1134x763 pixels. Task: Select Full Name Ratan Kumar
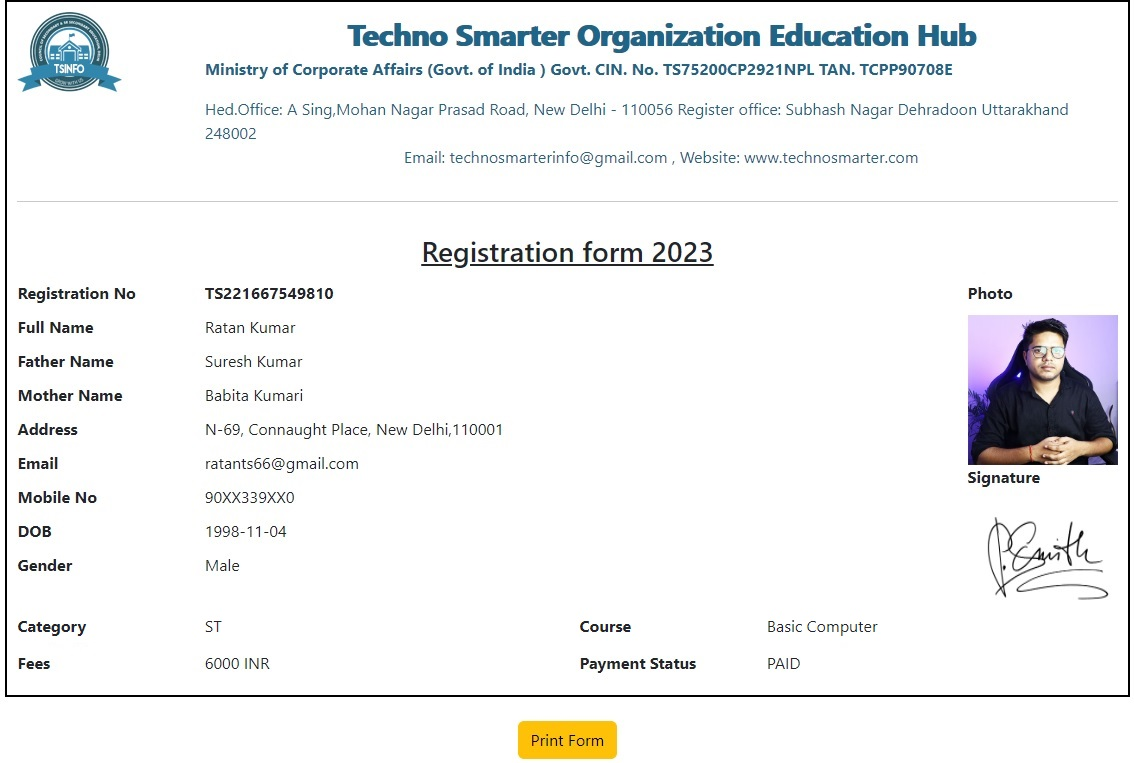[x=249, y=327]
